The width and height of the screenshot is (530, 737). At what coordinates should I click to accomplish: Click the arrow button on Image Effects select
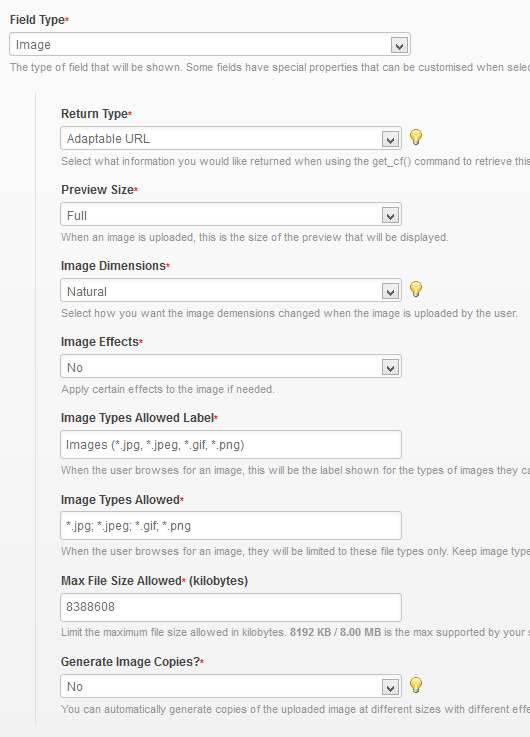390,368
